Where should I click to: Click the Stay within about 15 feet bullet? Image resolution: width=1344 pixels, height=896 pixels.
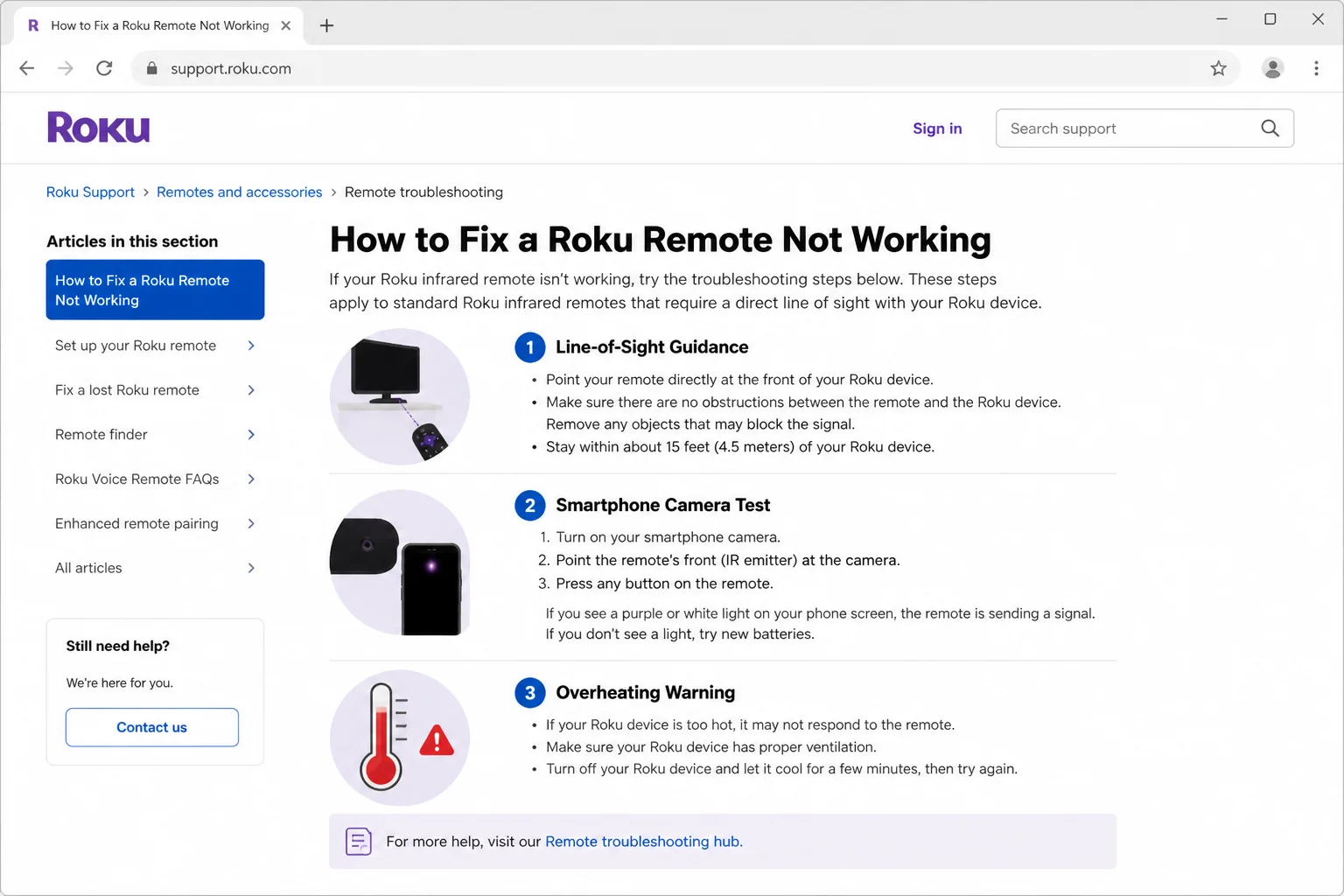click(740, 446)
